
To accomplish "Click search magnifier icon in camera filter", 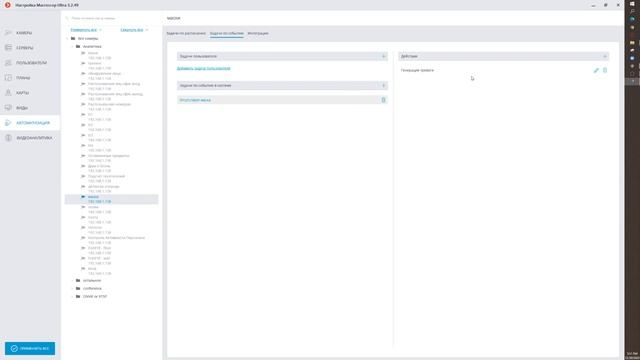I will (x=67, y=18).
